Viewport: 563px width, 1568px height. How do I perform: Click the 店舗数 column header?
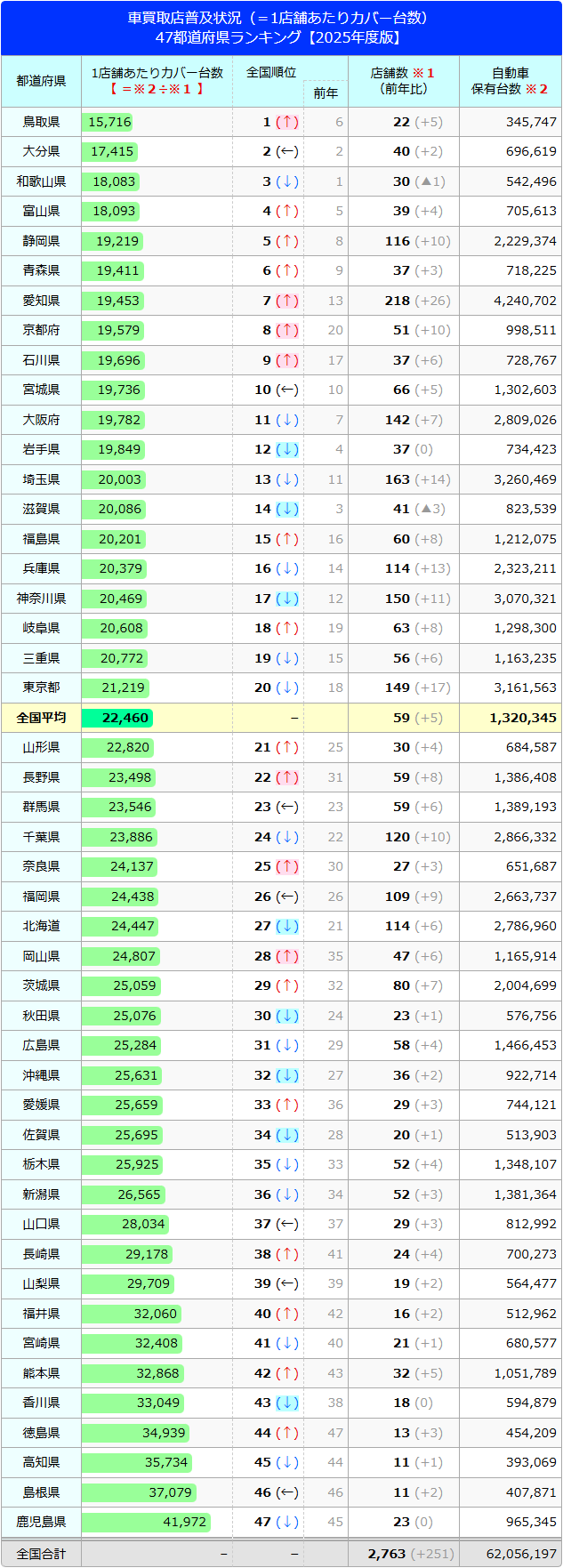pyautogui.click(x=403, y=81)
